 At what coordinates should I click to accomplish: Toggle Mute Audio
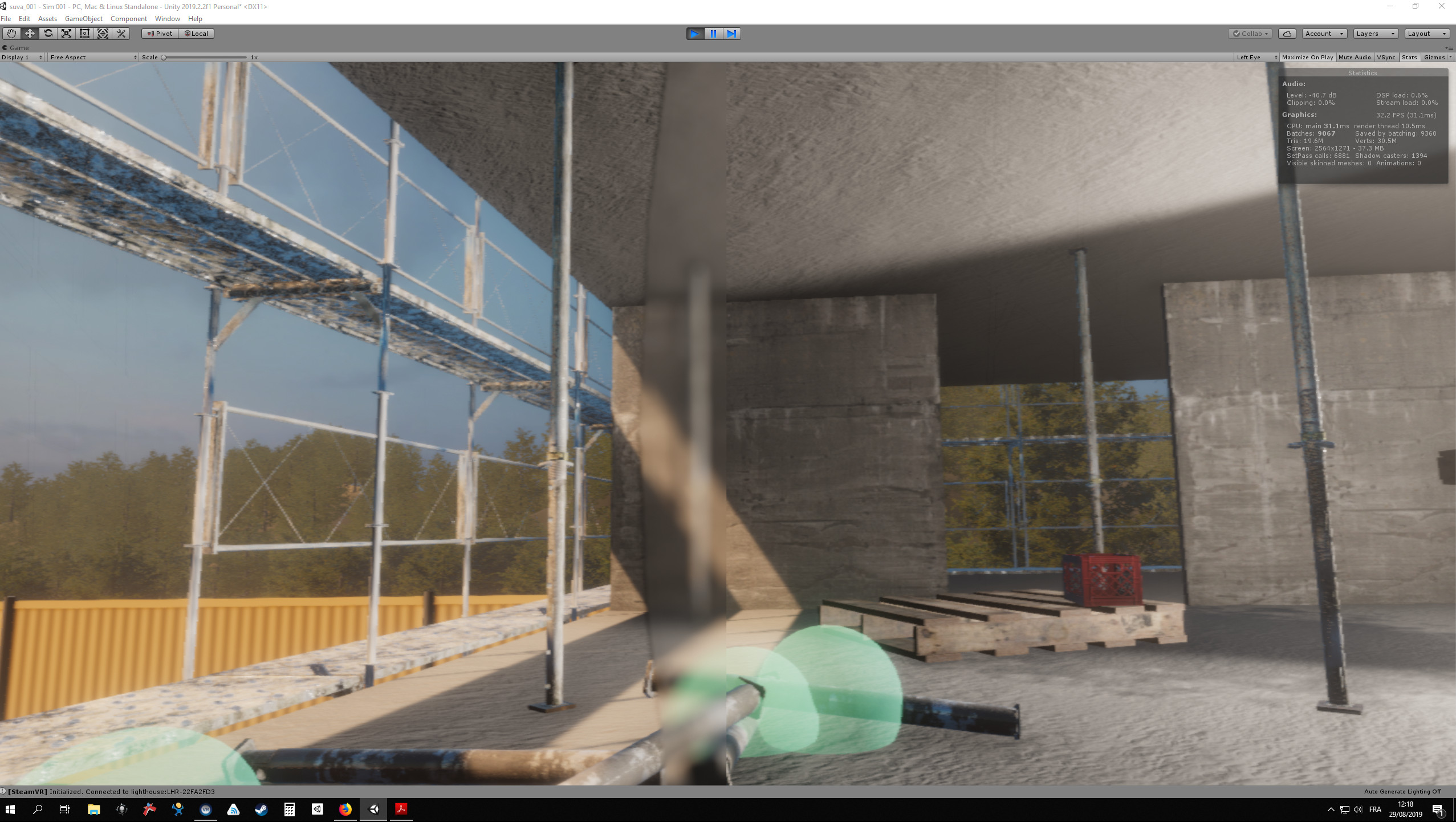click(1353, 57)
